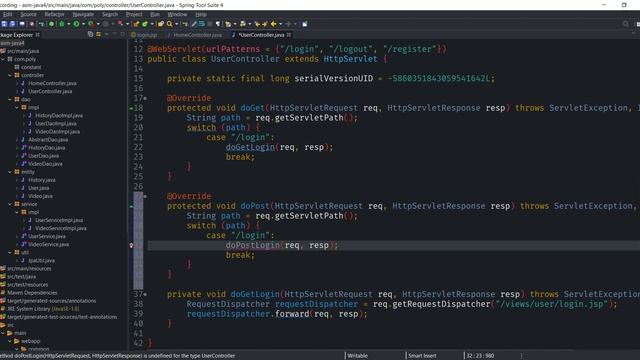Image resolution: width=640 pixels, height=360 pixels.
Task: Open the Project menu
Action: point(134,14)
